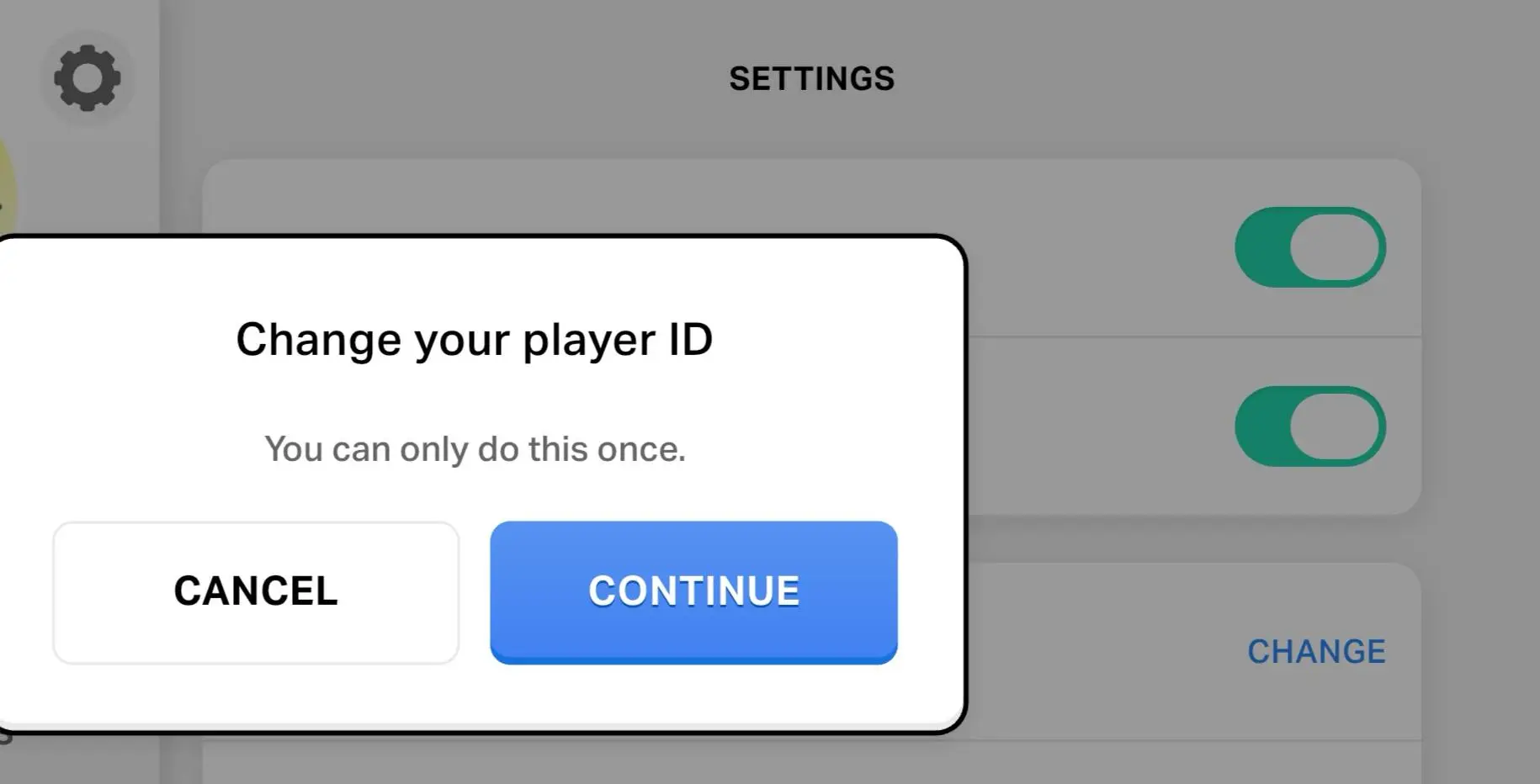Click the blue CHANGE link
The width and height of the screenshot is (1540, 784).
1316,652
